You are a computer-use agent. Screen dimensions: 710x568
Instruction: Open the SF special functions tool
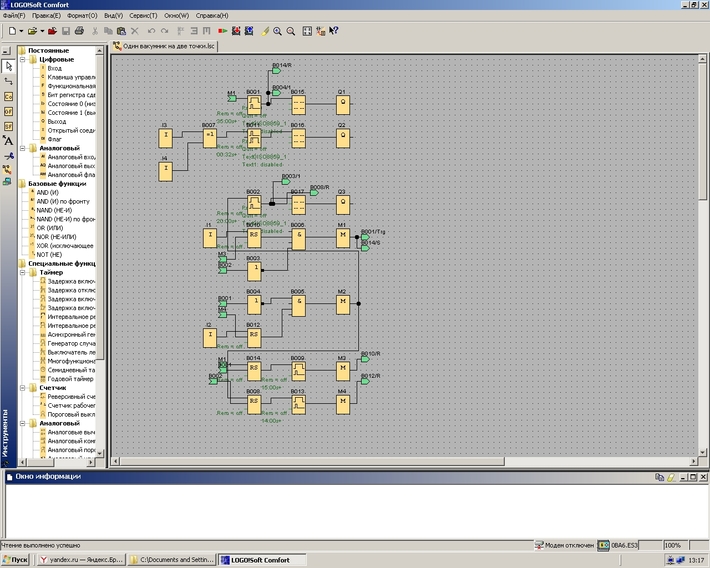pyautogui.click(x=8, y=126)
